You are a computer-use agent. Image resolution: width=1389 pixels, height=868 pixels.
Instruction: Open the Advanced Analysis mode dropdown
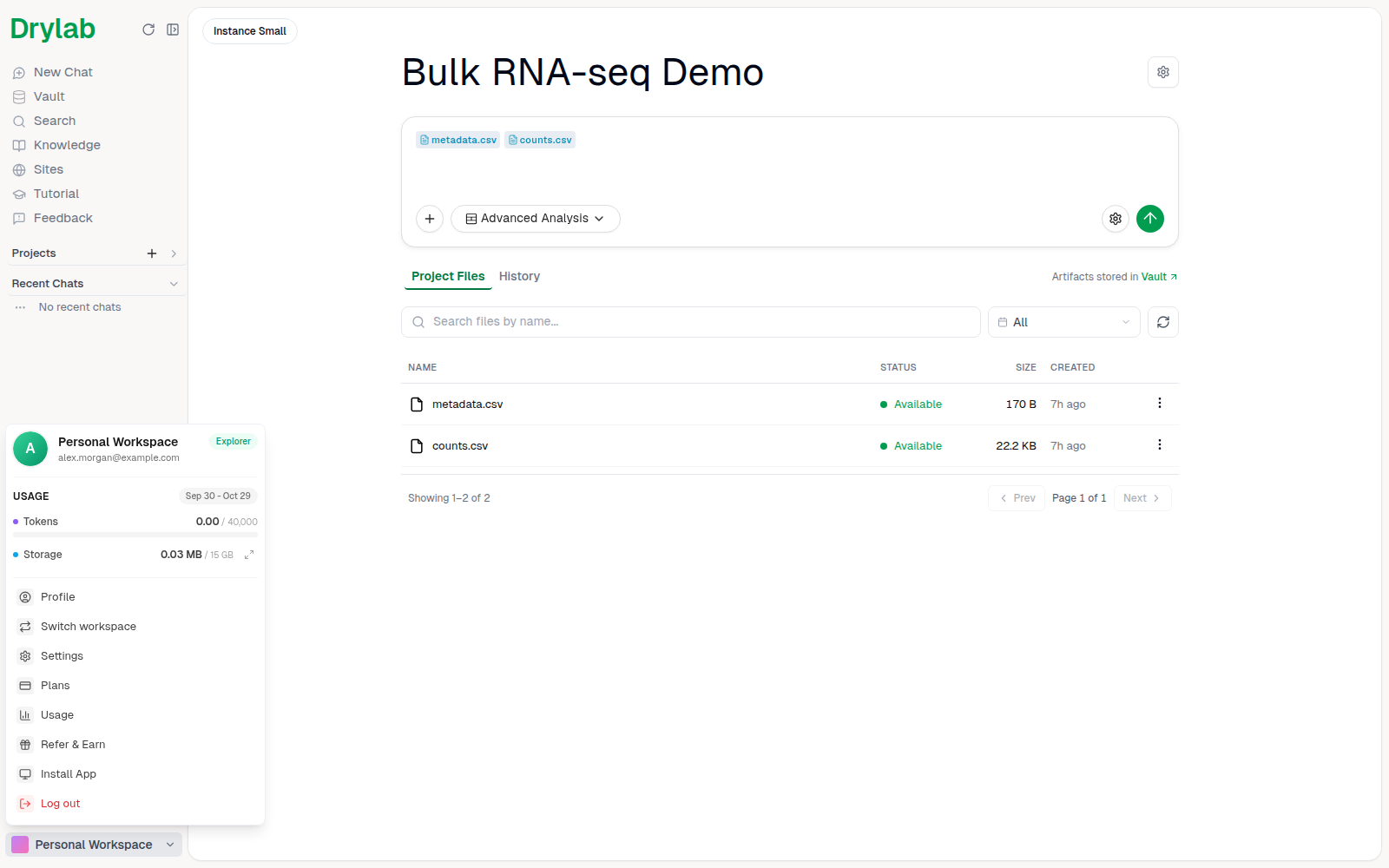(x=536, y=219)
